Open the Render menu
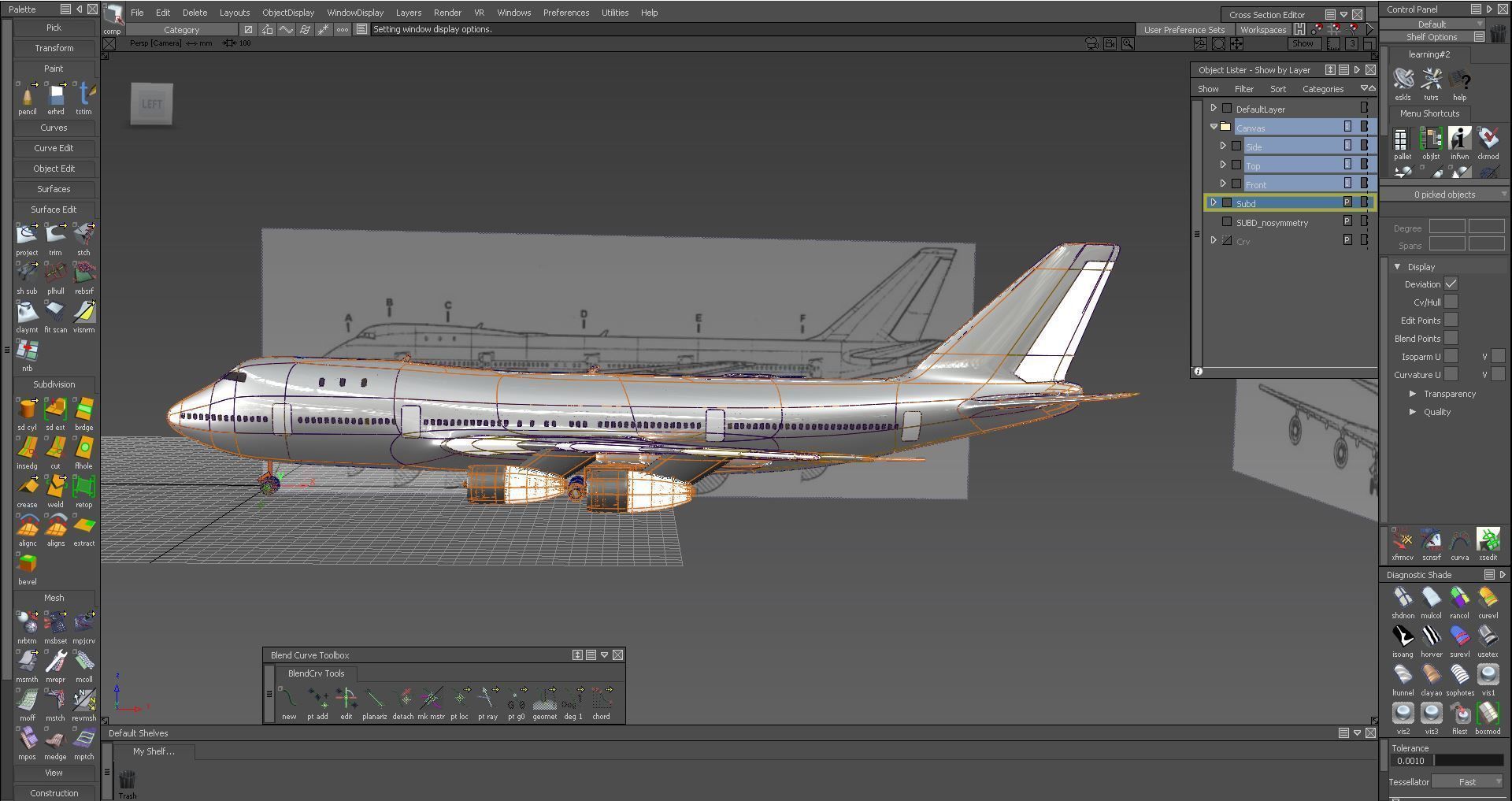 coord(447,13)
